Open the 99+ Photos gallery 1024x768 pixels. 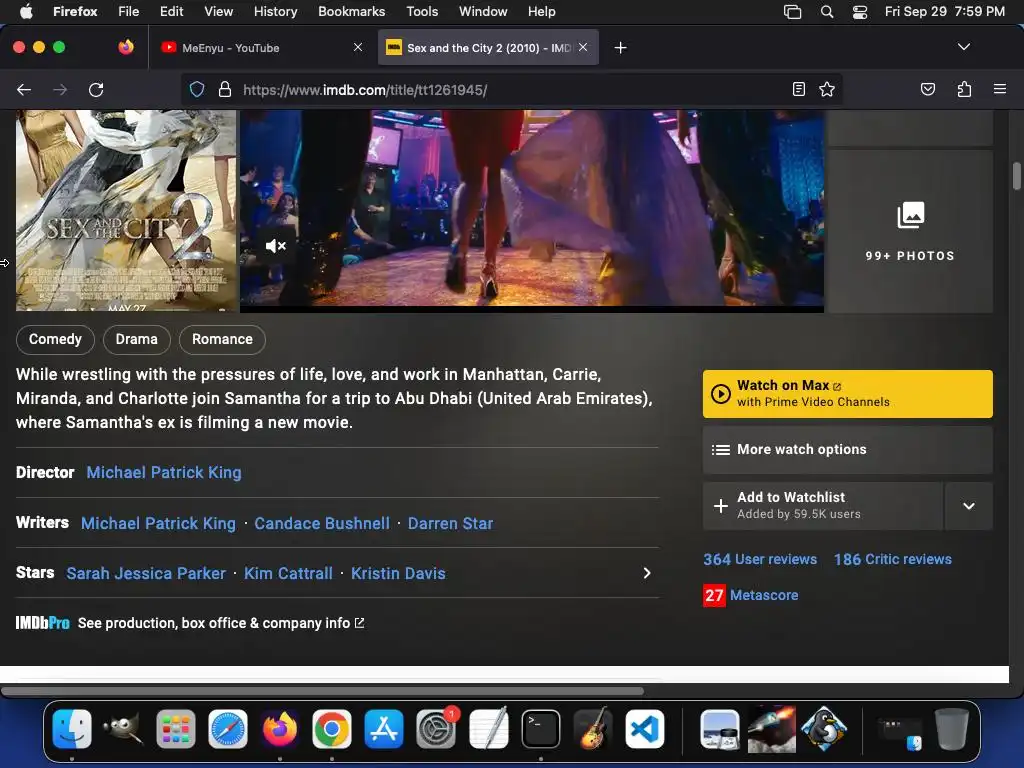pyautogui.click(x=910, y=231)
